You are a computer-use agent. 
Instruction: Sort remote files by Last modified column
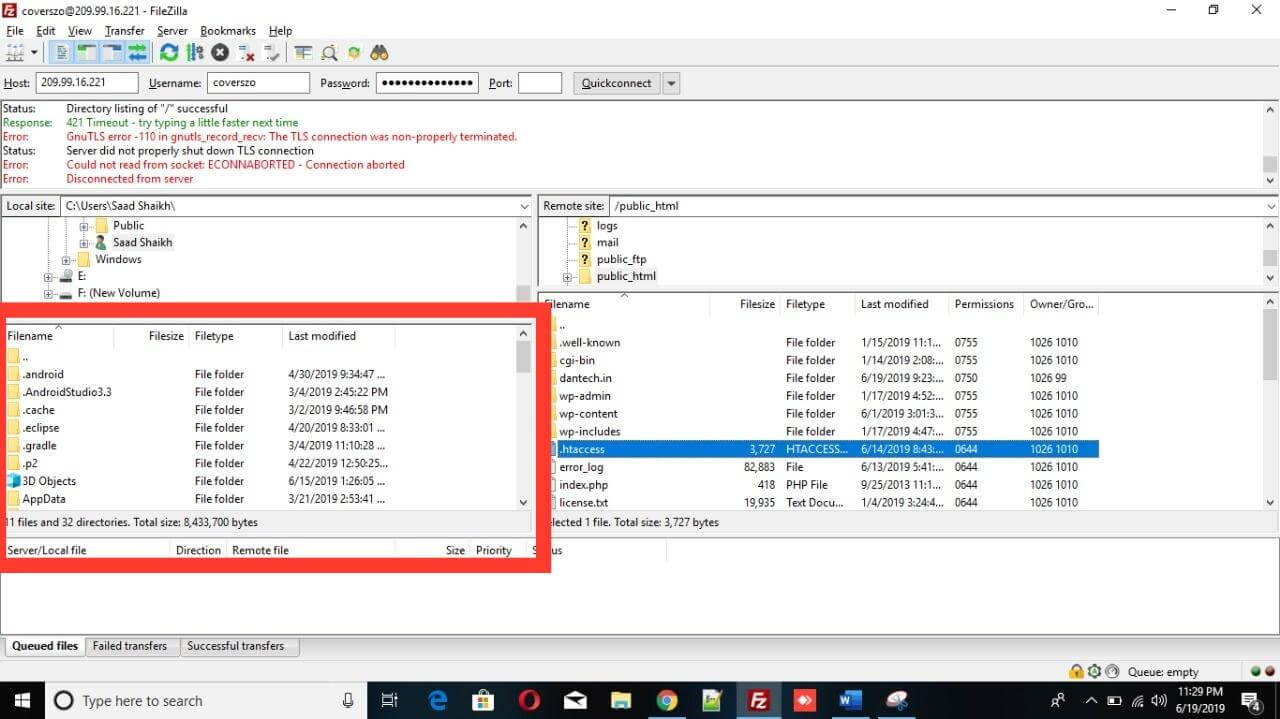point(901,304)
